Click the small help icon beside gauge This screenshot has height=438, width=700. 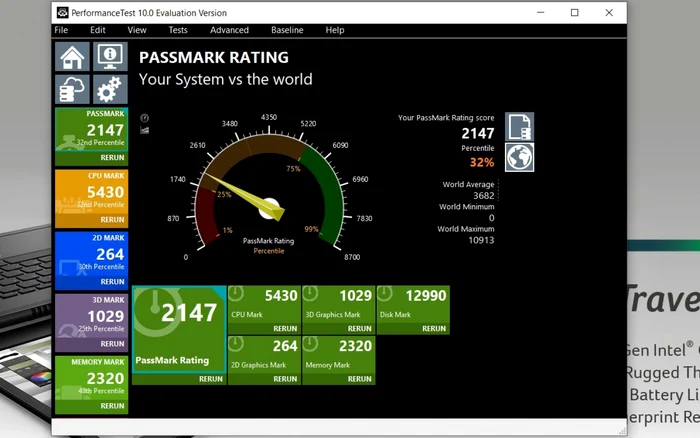coord(145,118)
